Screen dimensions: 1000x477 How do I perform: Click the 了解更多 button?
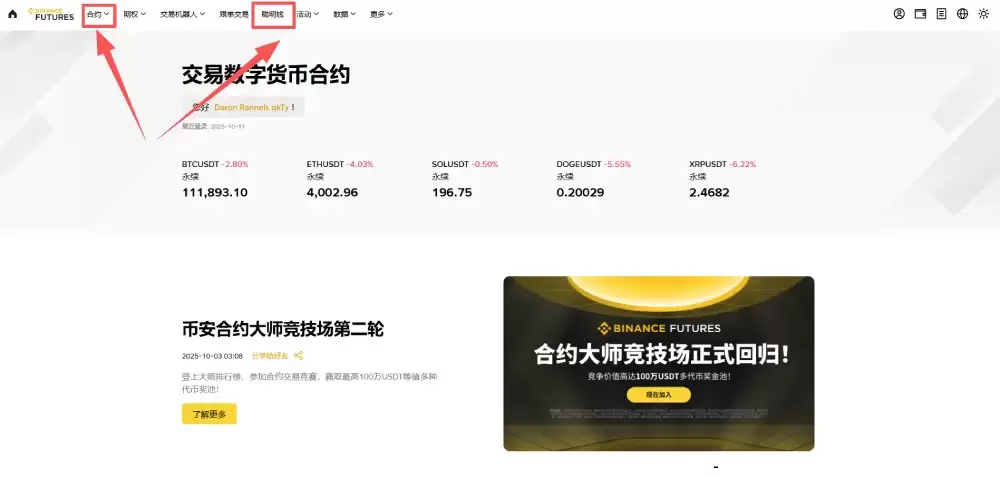209,414
